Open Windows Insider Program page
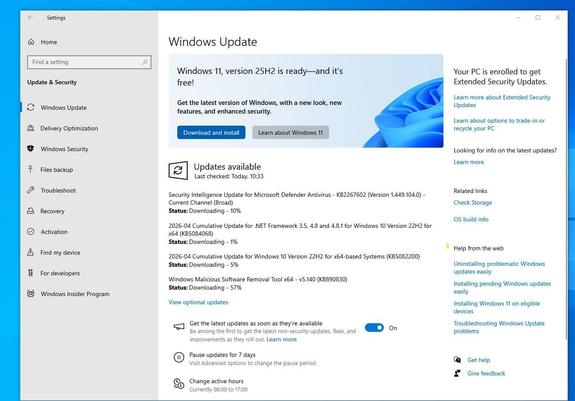Image resolution: width=575 pixels, height=401 pixels. coord(75,294)
